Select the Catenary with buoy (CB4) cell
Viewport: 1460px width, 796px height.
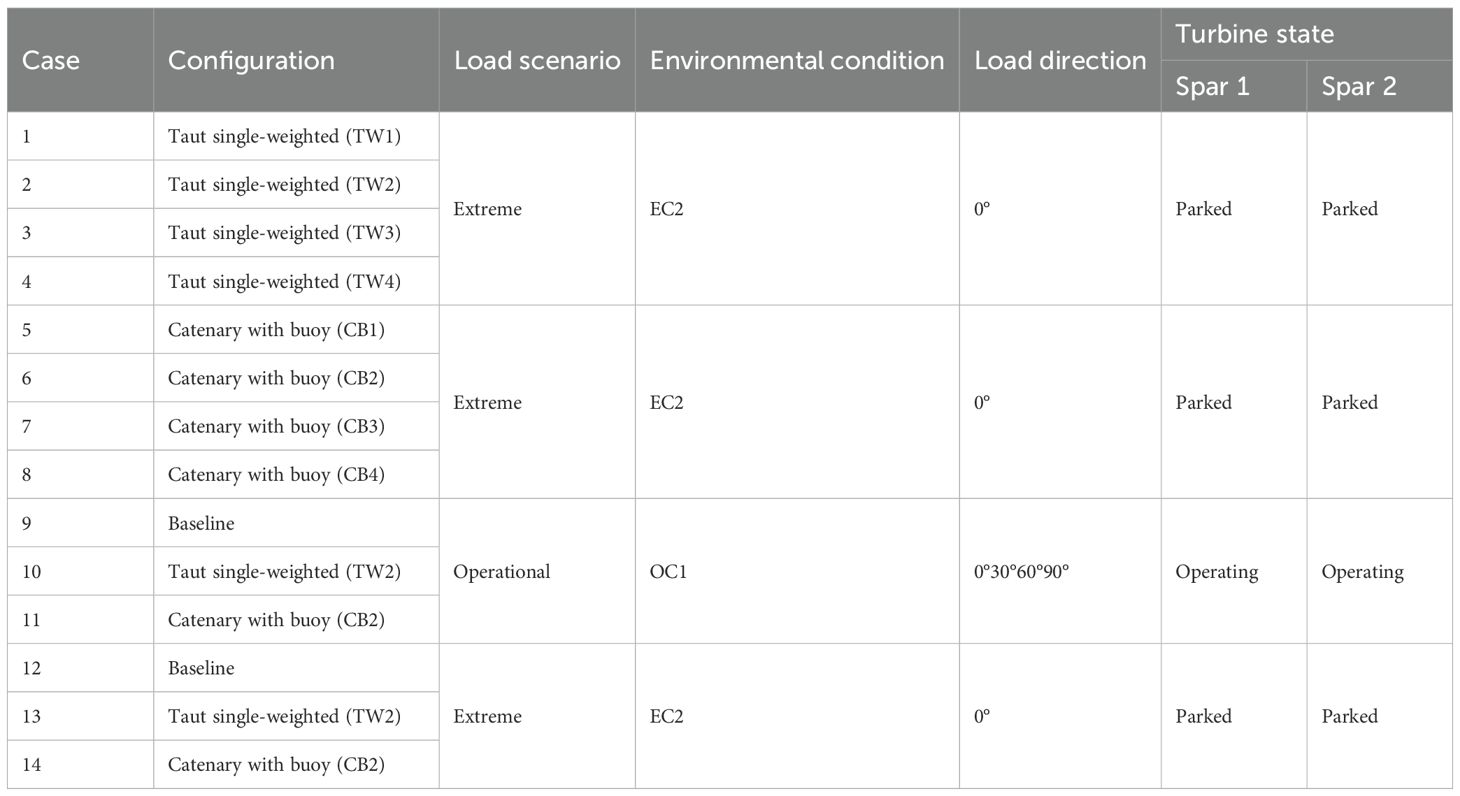pos(276,475)
